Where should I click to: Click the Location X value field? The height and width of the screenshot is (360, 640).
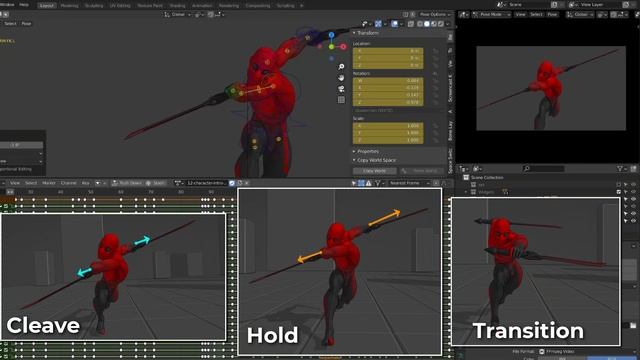[388, 51]
